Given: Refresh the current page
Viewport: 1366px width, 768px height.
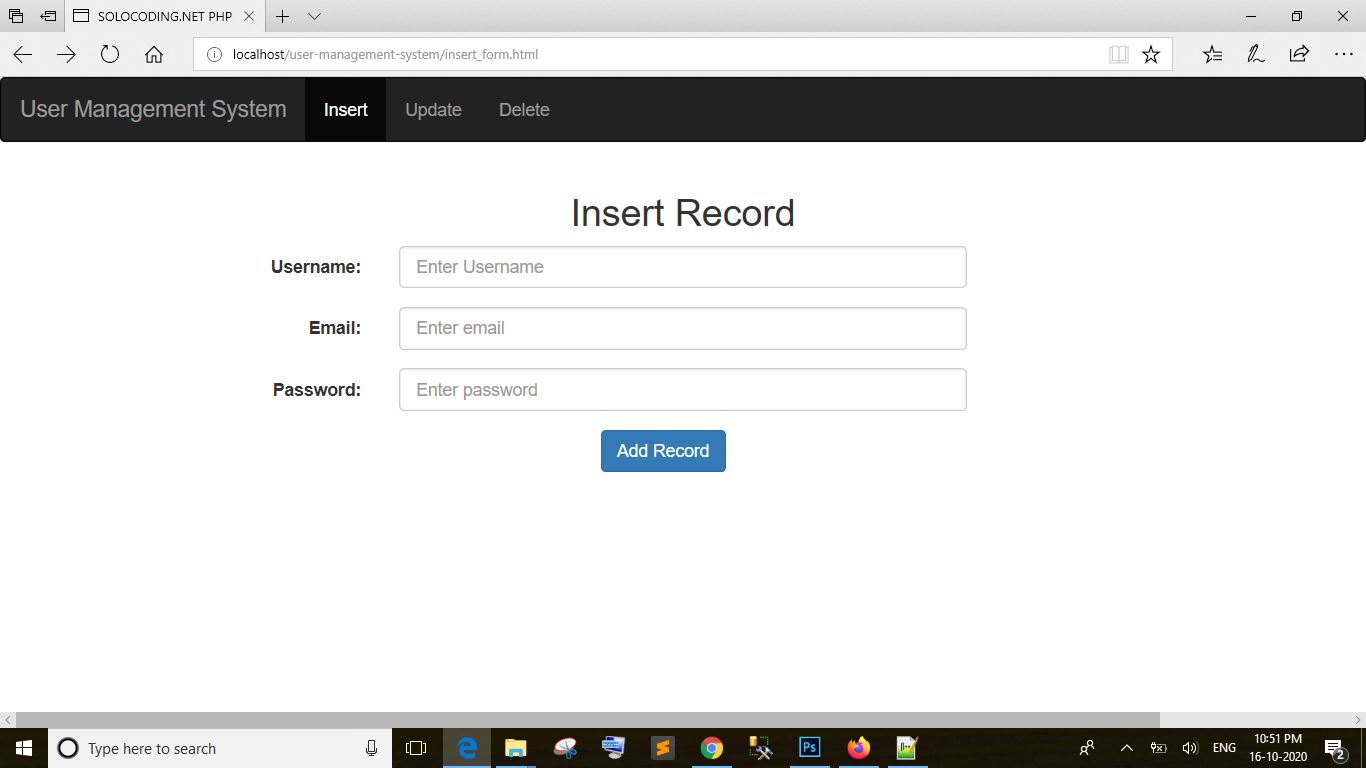Looking at the screenshot, I should pos(110,55).
